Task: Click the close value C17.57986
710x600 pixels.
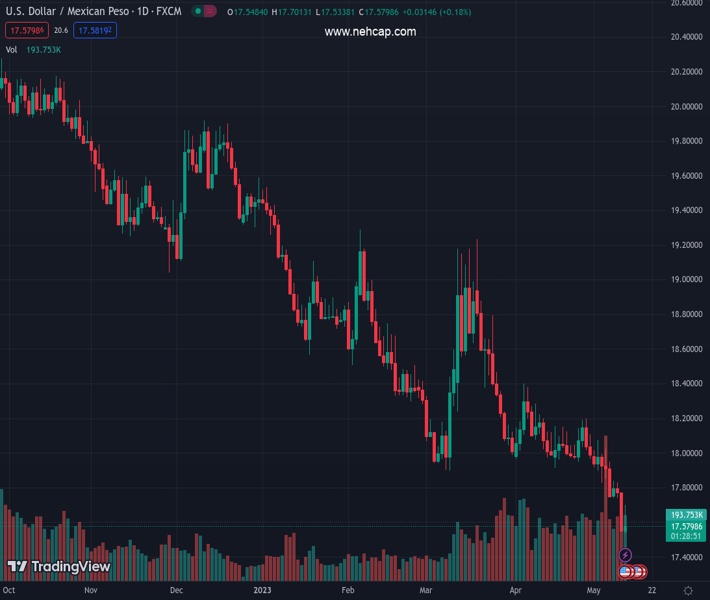Action: point(379,12)
